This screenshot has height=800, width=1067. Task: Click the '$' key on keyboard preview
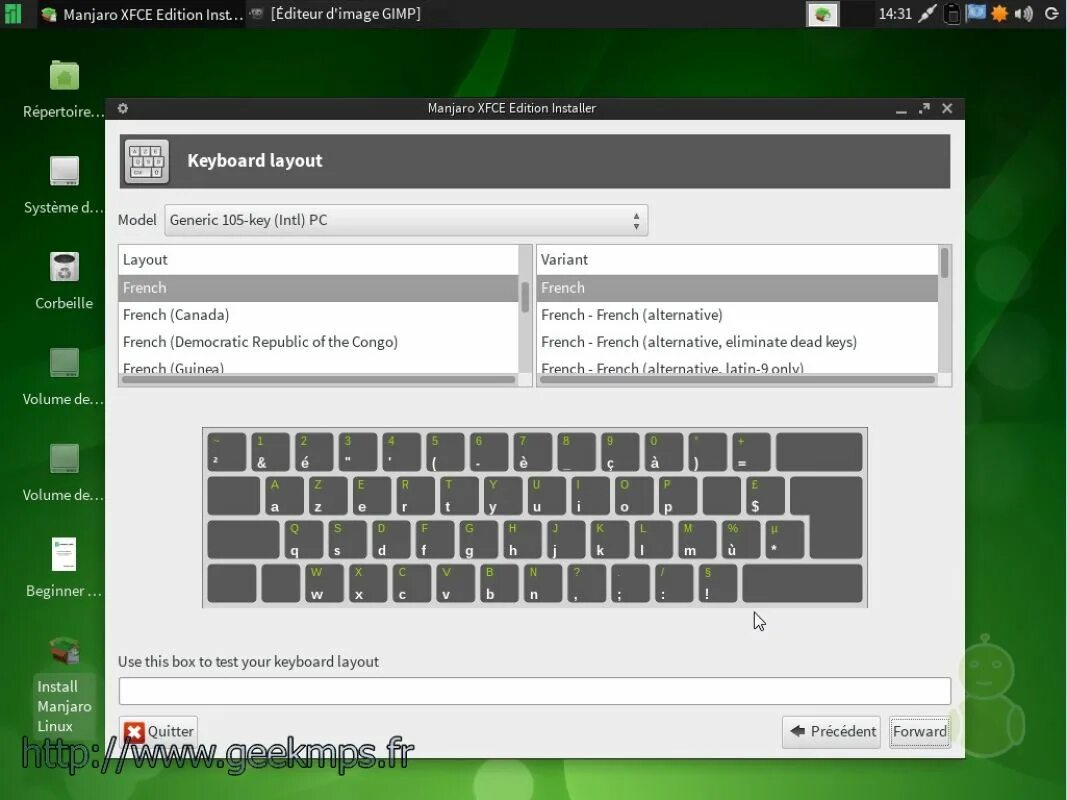tap(764, 495)
